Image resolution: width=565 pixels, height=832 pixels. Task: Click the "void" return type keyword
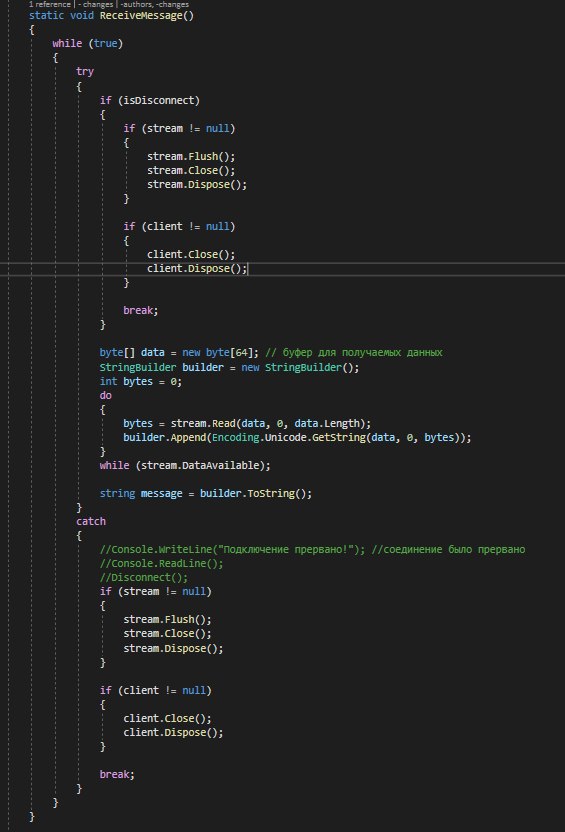click(82, 15)
